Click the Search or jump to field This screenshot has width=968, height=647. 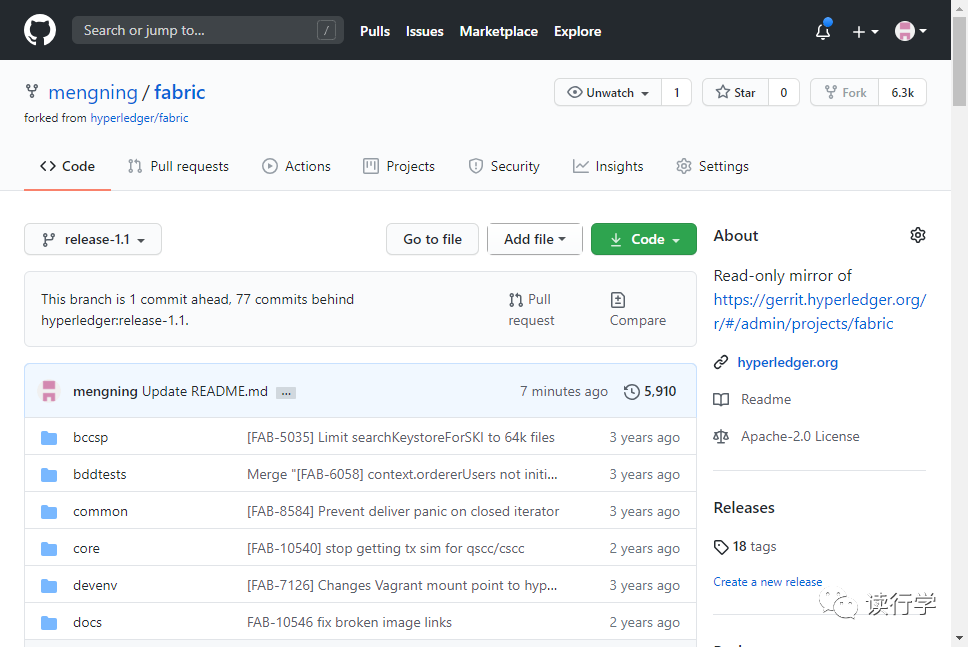(x=207, y=30)
